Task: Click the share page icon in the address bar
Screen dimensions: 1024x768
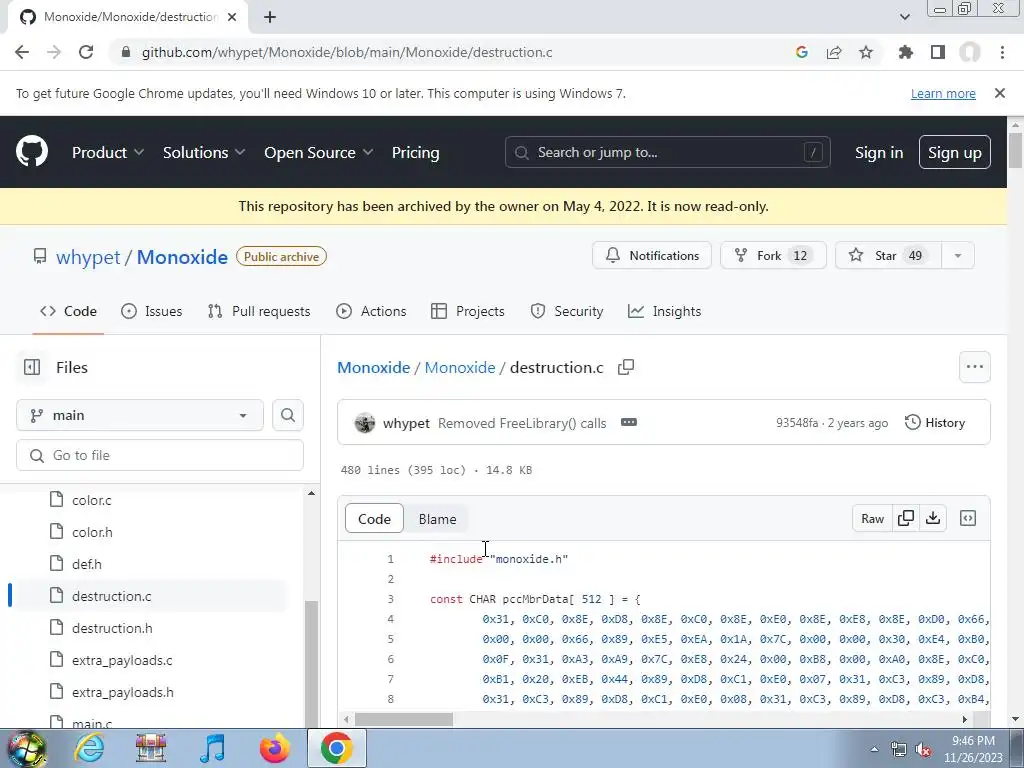Action: tap(834, 52)
